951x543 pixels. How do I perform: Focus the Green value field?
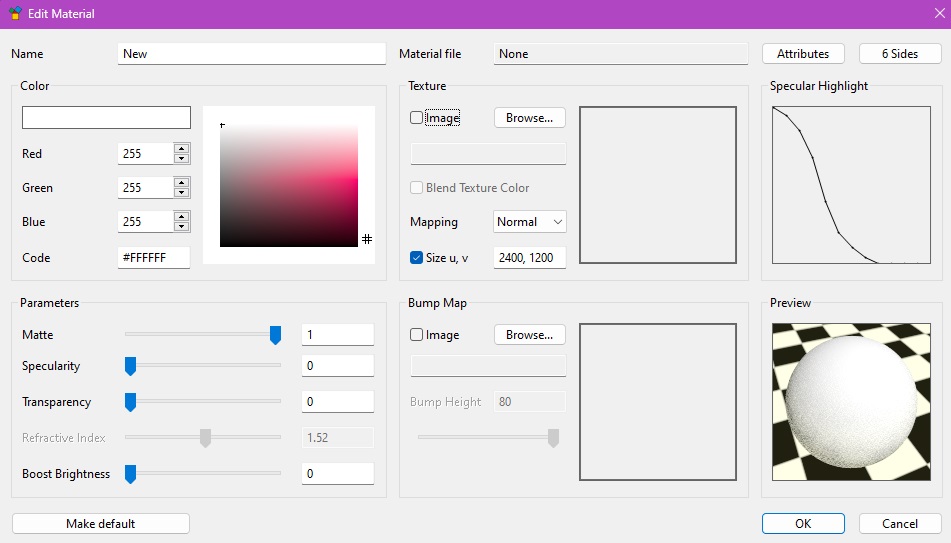[146, 187]
